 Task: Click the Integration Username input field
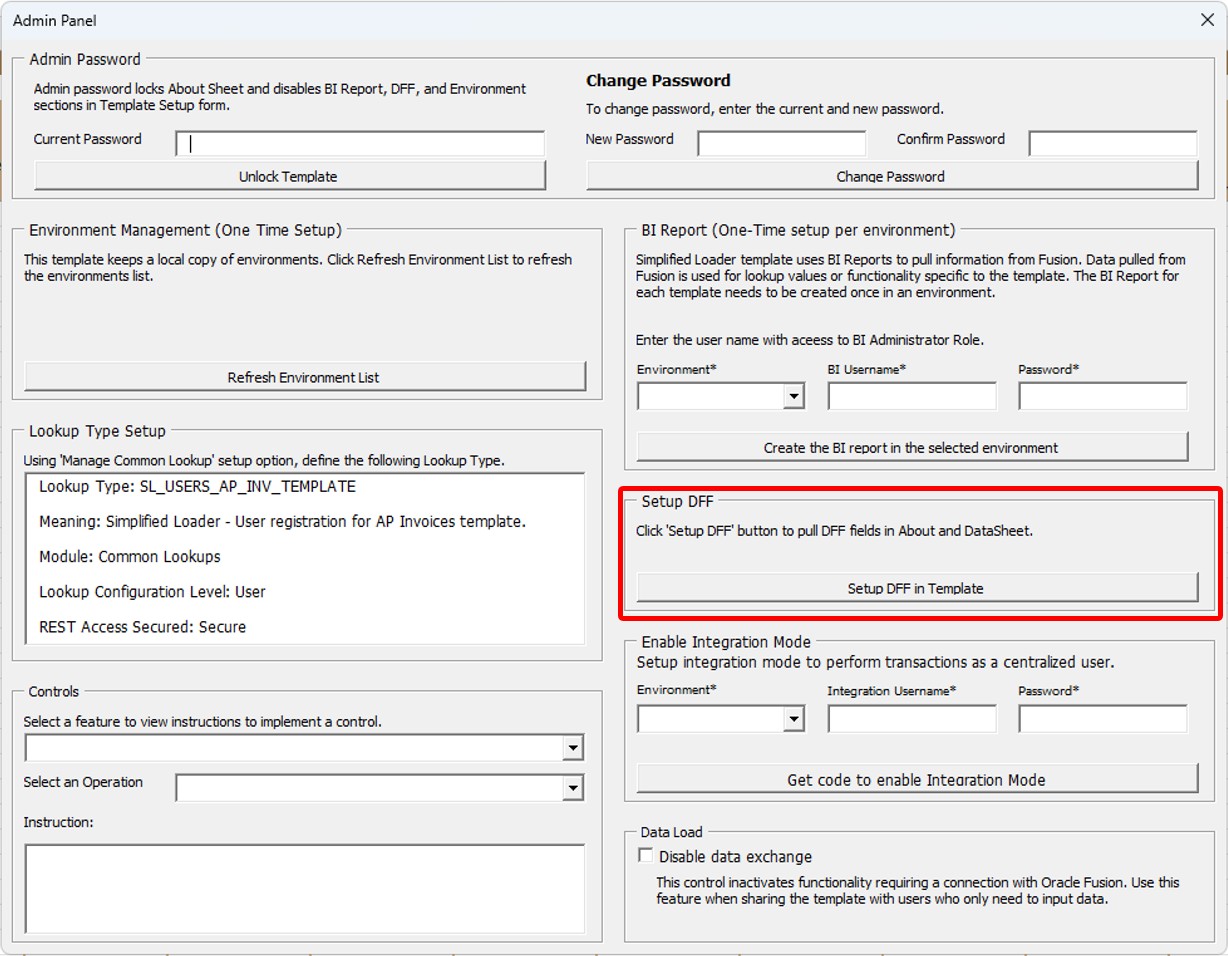[x=912, y=718]
